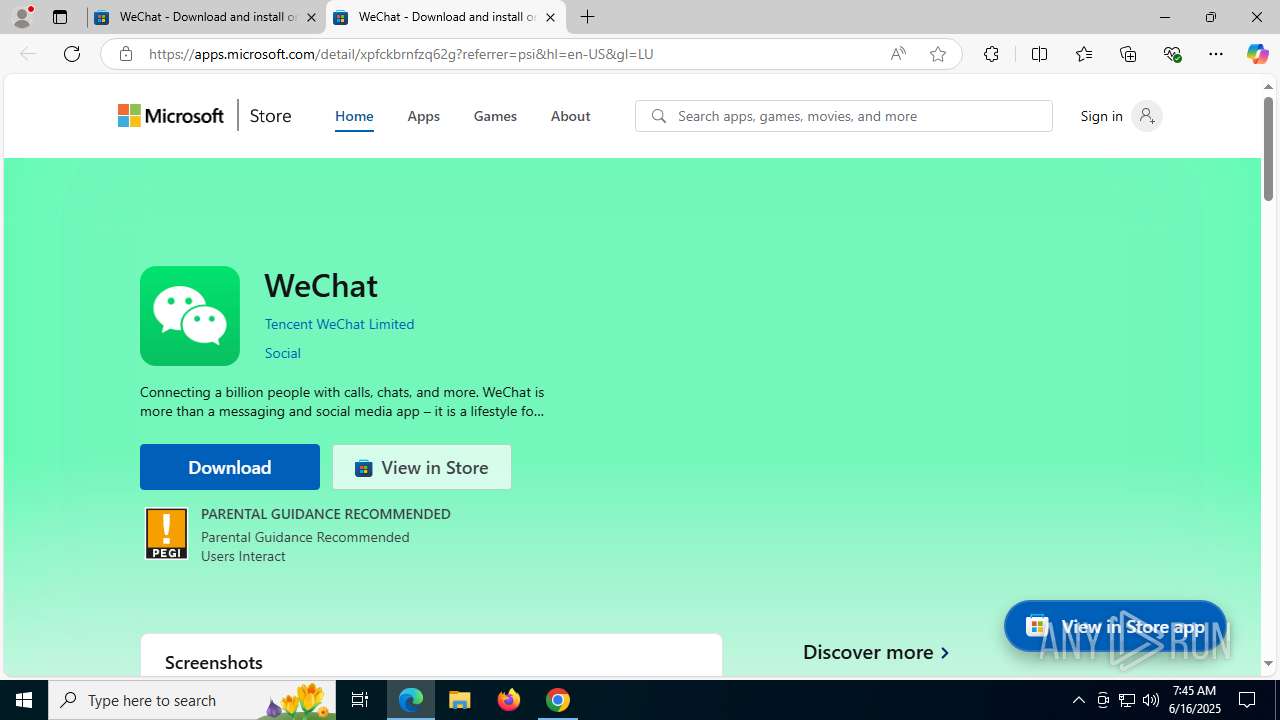This screenshot has height=720, width=1280.
Task: Click the blue Download button
Action: (230, 467)
